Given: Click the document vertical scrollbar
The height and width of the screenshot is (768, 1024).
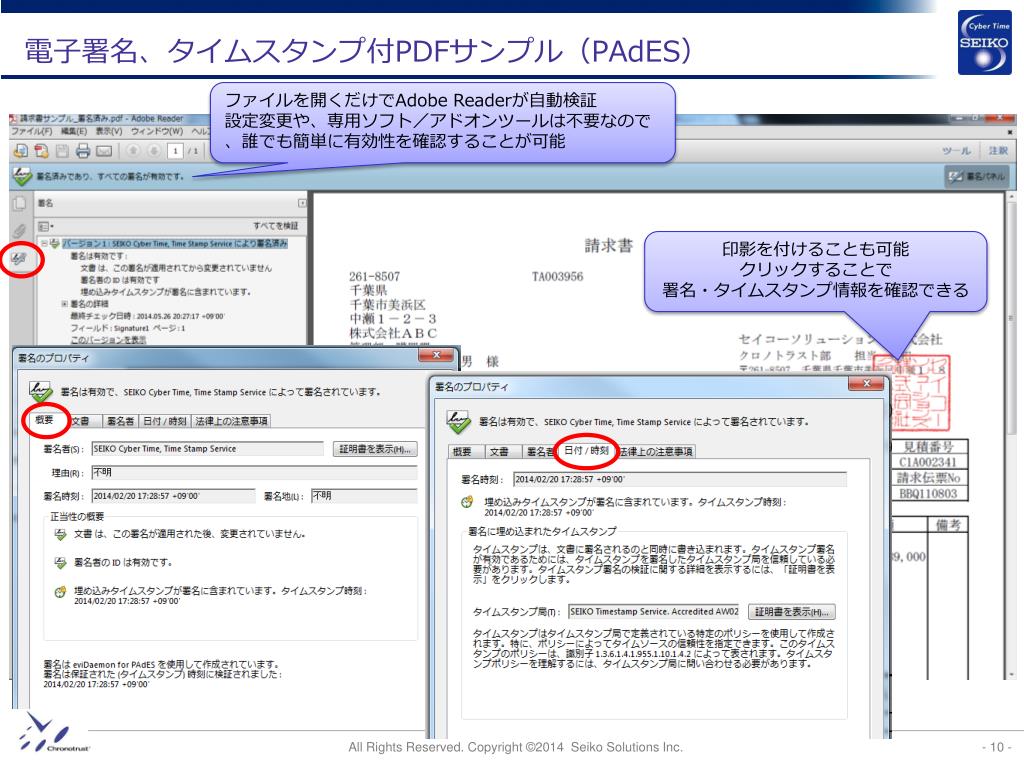Looking at the screenshot, I should (1011, 438).
